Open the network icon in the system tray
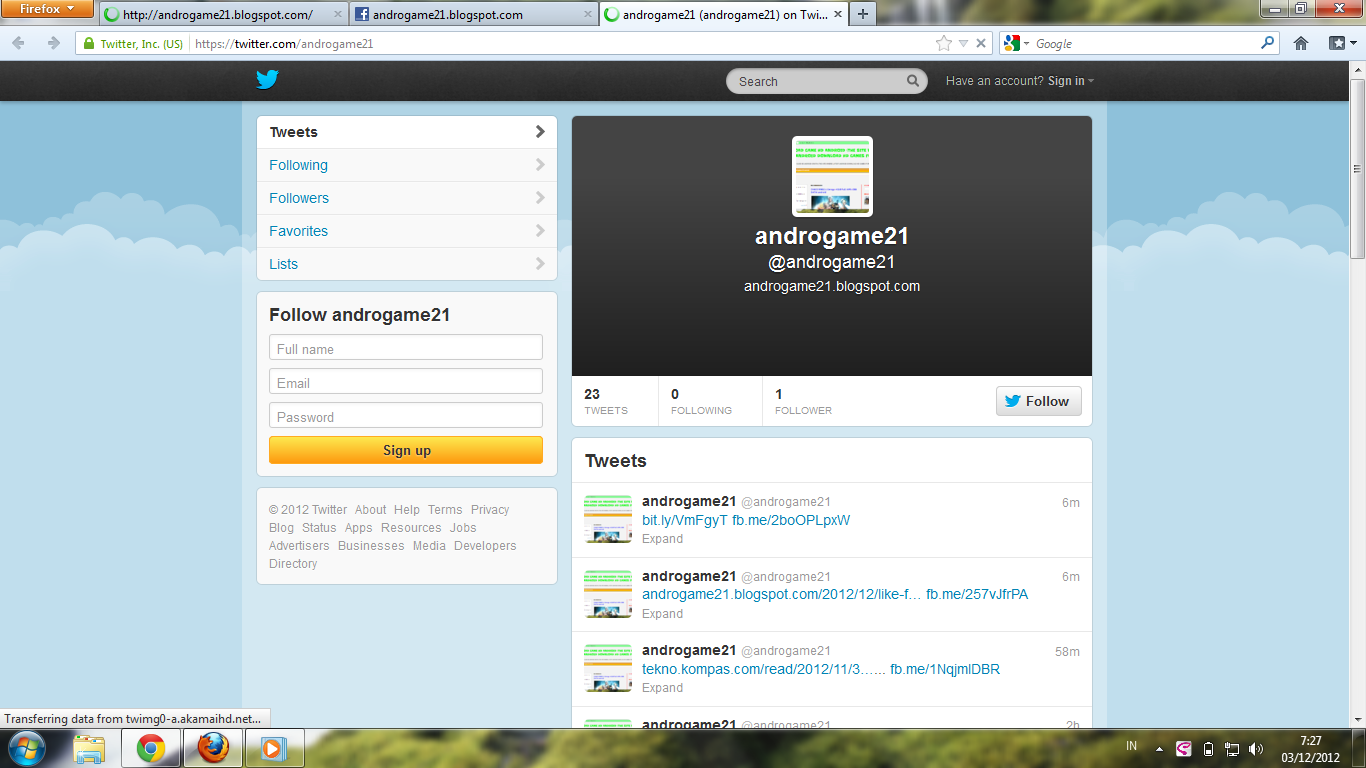The height and width of the screenshot is (768, 1366). pos(1232,748)
